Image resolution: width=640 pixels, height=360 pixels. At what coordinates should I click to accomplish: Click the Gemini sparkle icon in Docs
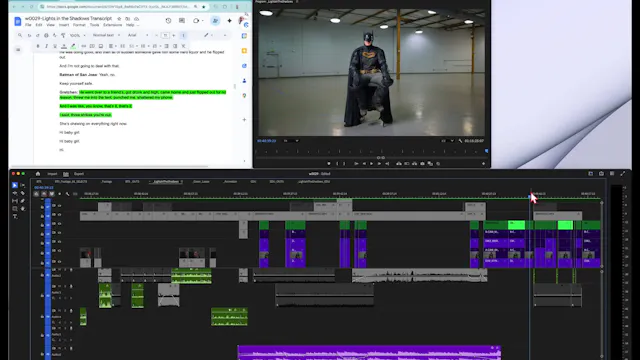229,20
